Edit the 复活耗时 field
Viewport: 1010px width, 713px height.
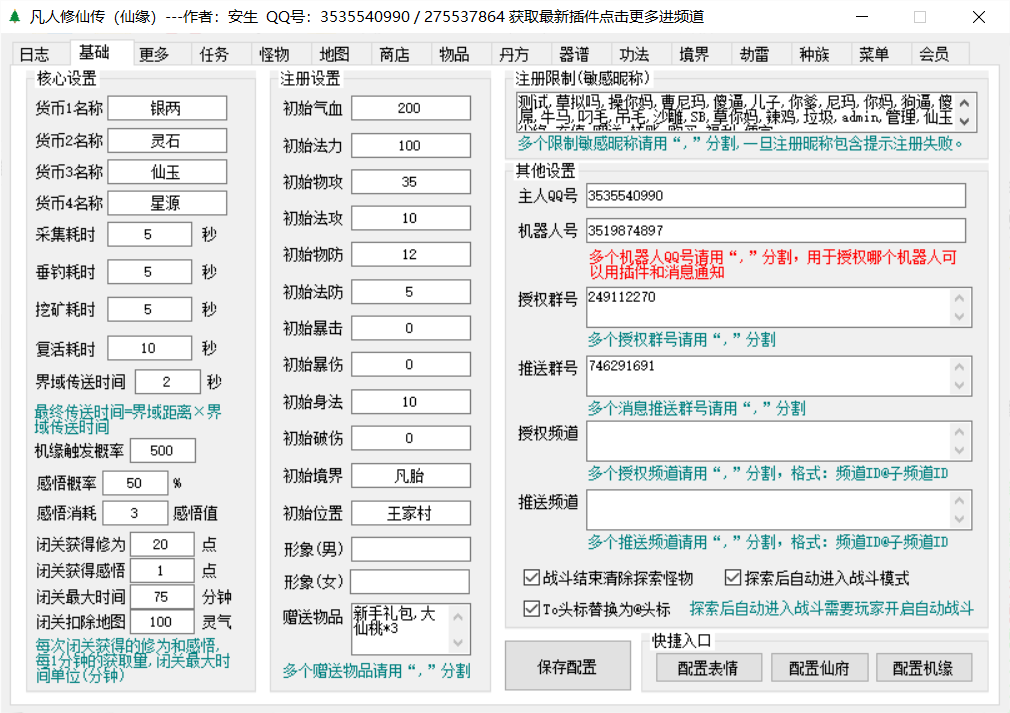pyautogui.click(x=149, y=348)
